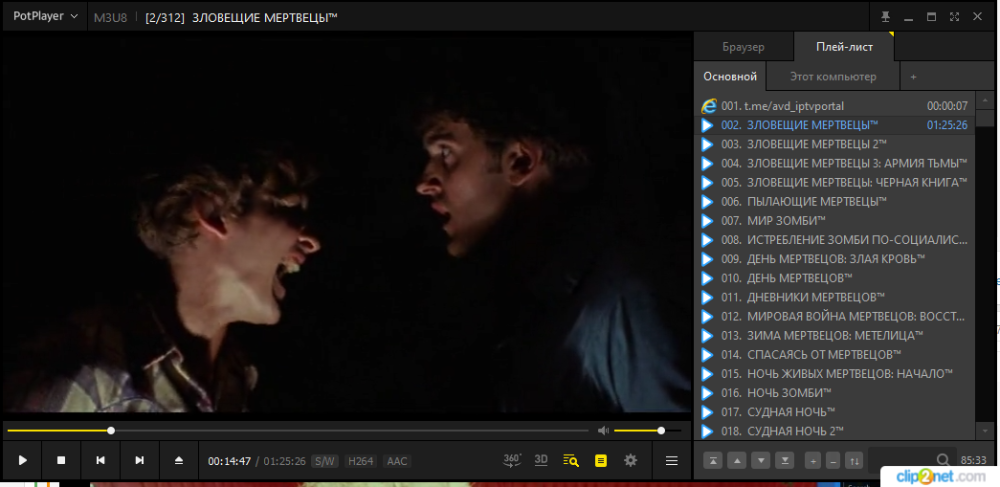Toggle the playlist panel yellow icon
Image resolution: width=1000 pixels, height=487 pixels.
click(600, 460)
